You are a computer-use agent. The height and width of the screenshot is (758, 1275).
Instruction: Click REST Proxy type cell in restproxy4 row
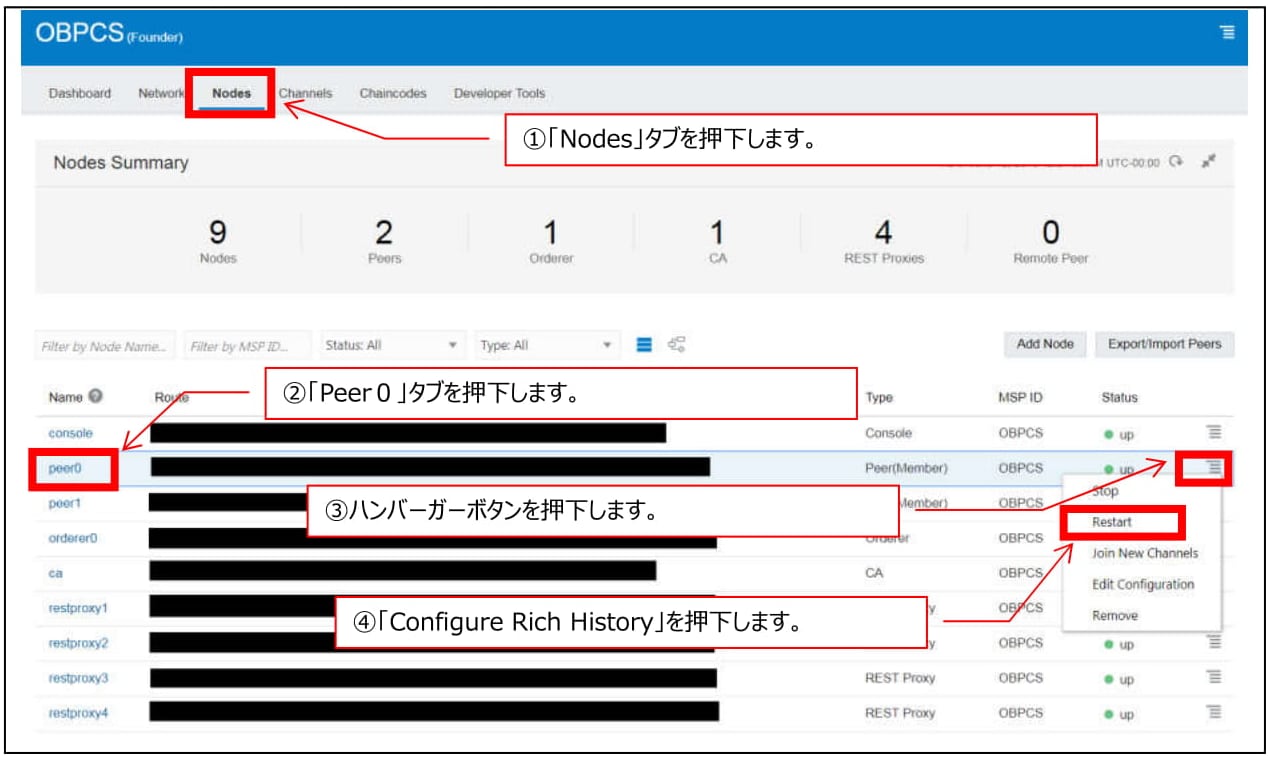(900, 713)
